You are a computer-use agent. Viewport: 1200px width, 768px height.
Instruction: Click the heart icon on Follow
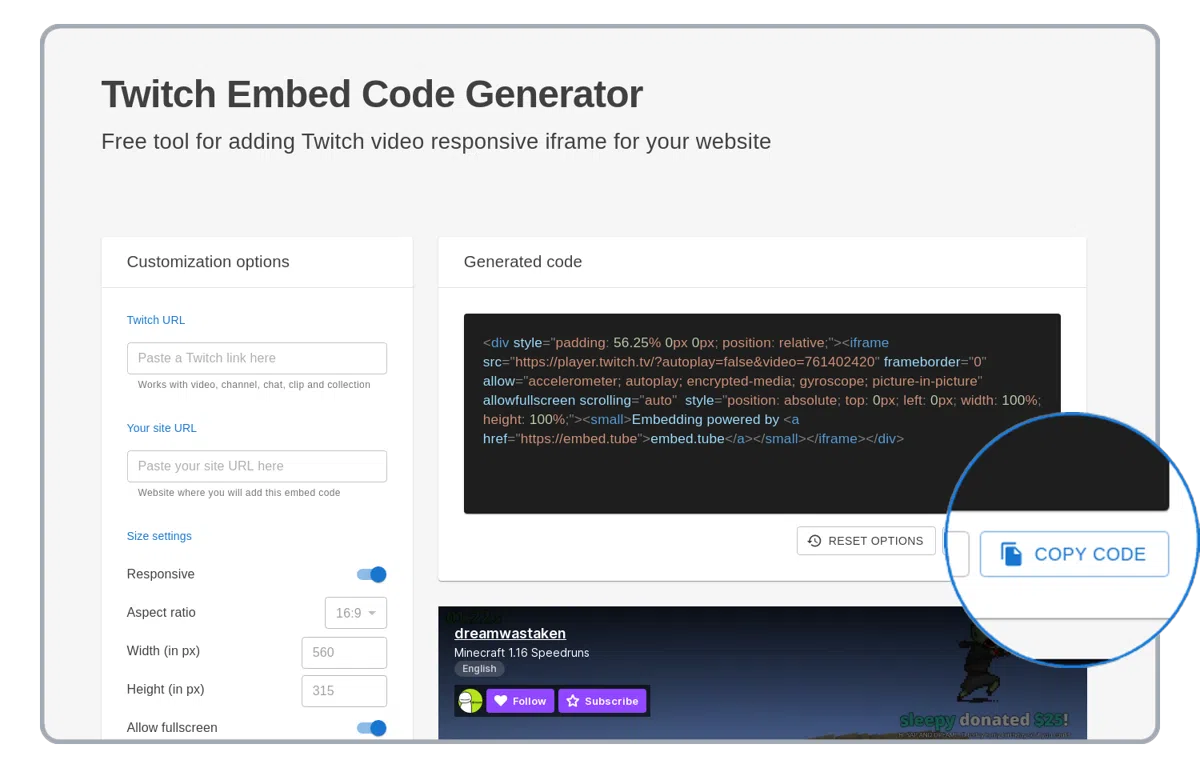pos(500,701)
